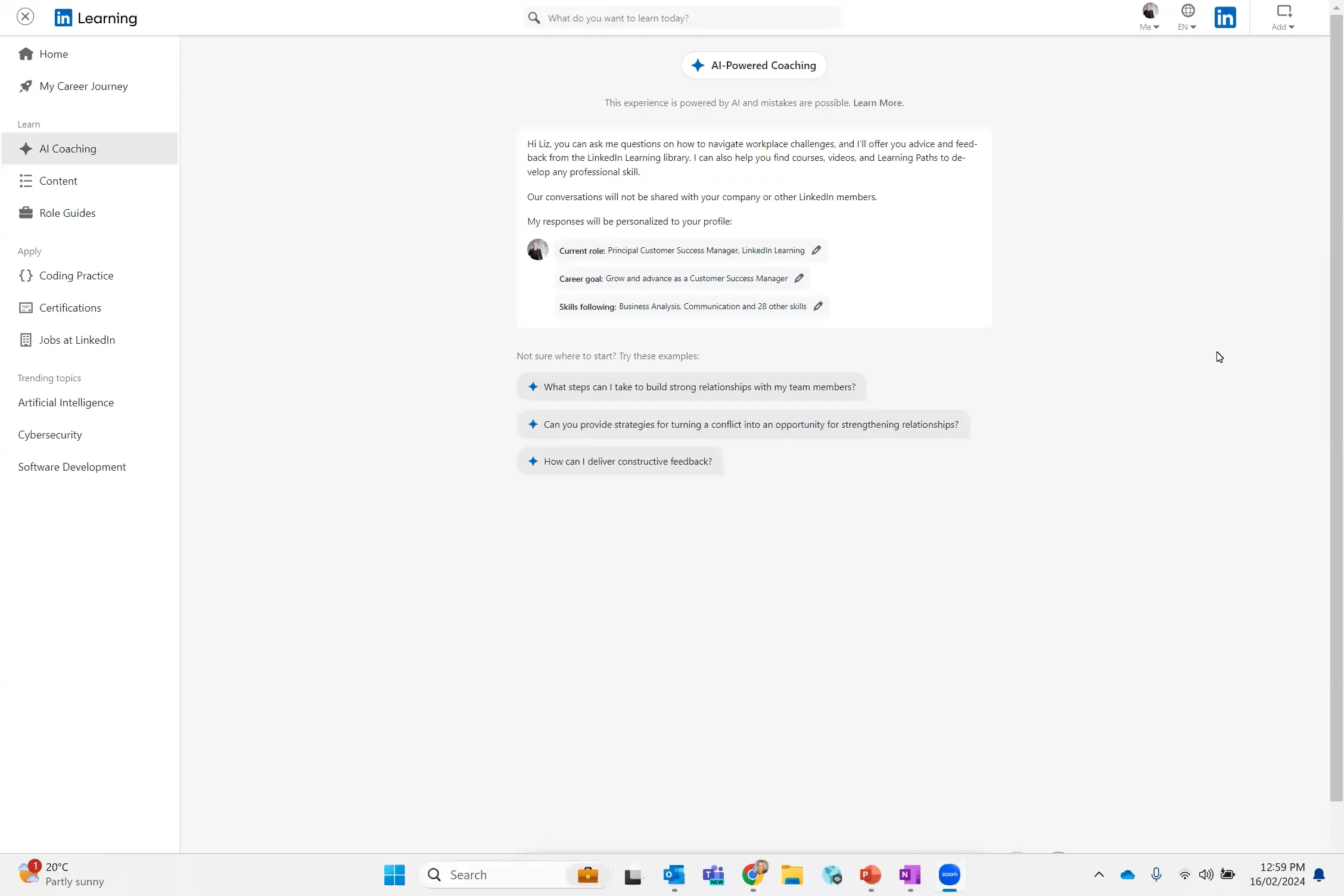Open the EN language dropdown

click(1187, 17)
